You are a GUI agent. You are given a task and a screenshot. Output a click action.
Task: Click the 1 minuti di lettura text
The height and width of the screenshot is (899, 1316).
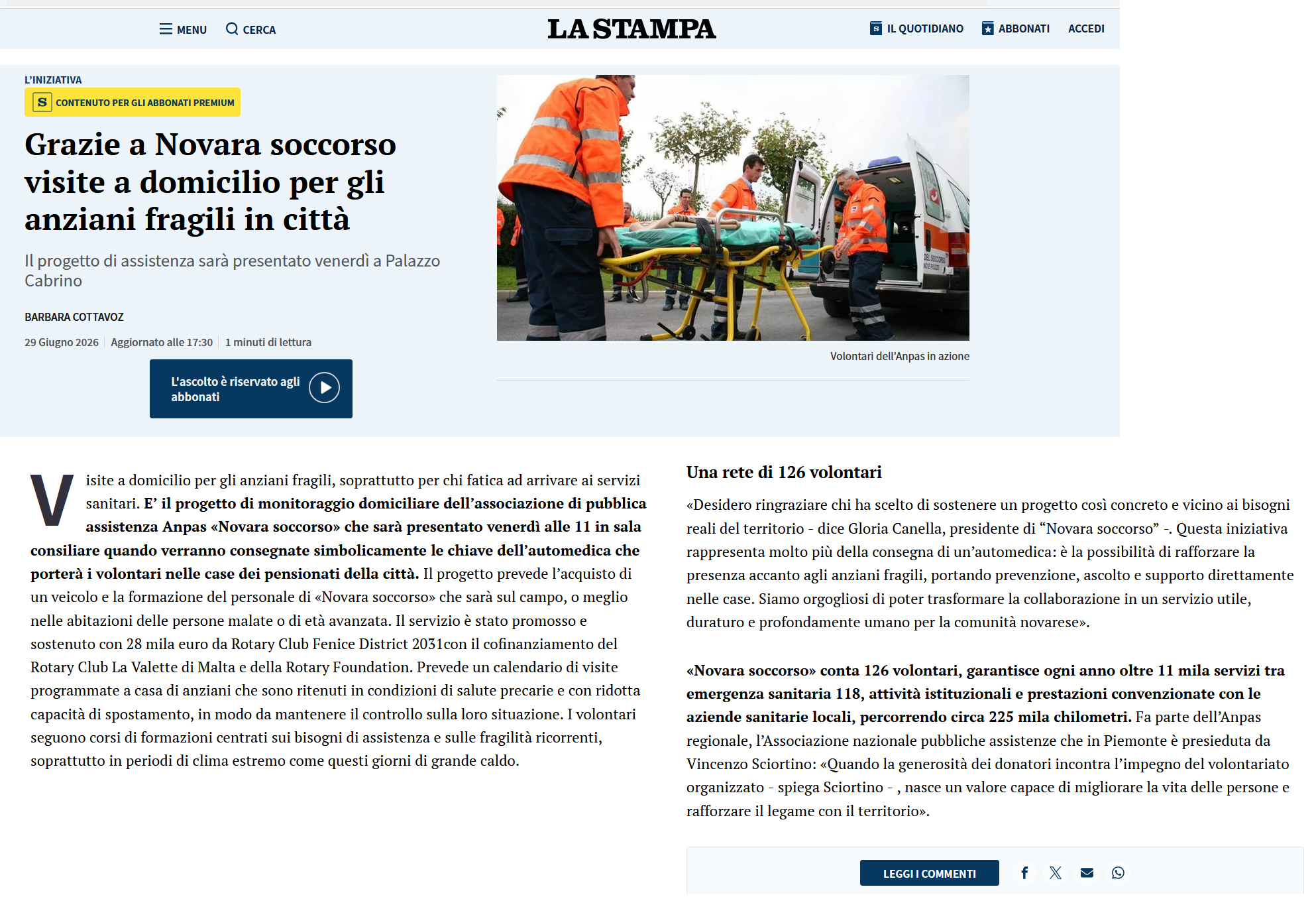click(268, 342)
